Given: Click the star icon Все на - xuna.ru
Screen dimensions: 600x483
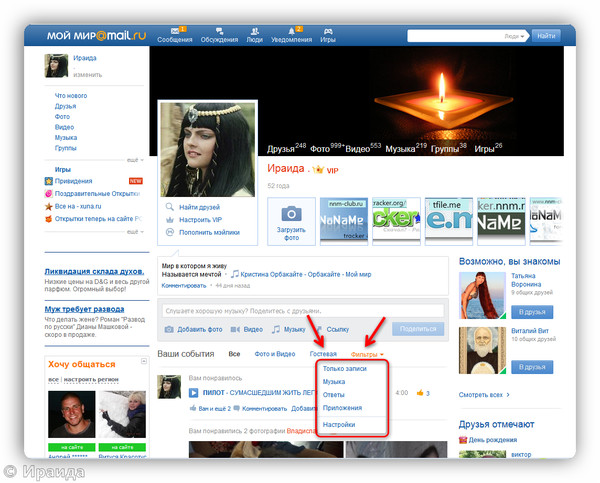Looking at the screenshot, I should click(x=49, y=206).
